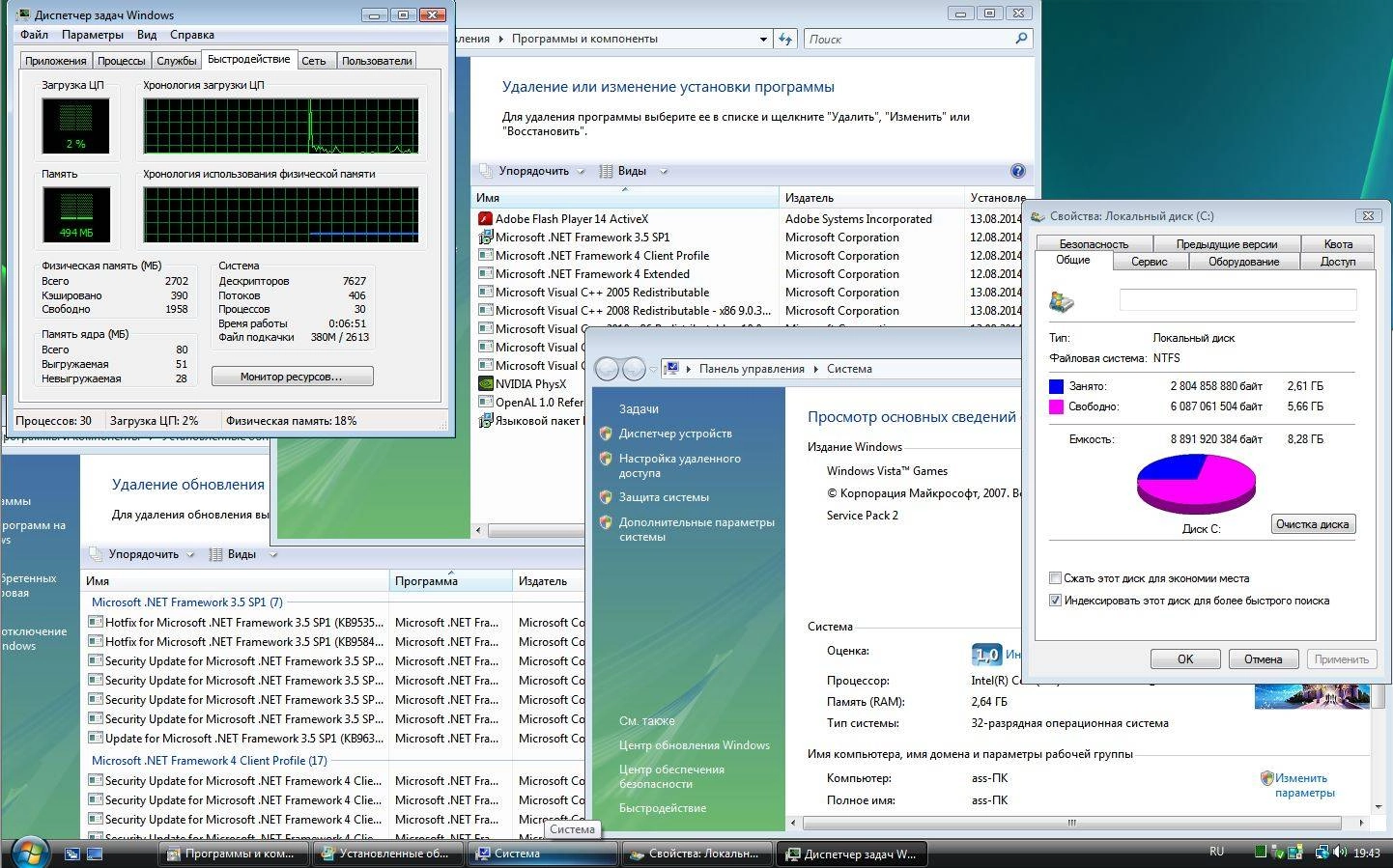Click the disk label text field
This screenshot has width=1393, height=868.
coord(1237,300)
